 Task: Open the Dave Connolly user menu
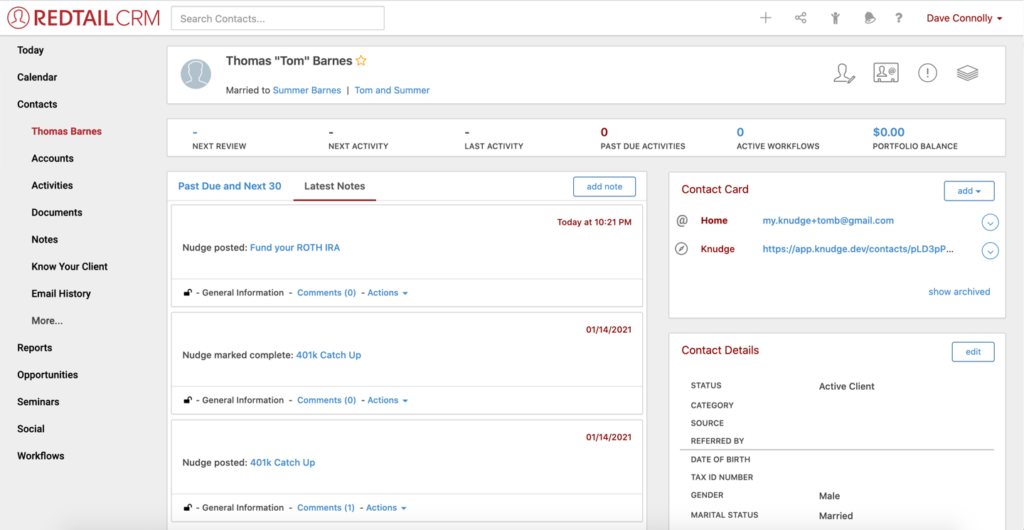pos(964,18)
